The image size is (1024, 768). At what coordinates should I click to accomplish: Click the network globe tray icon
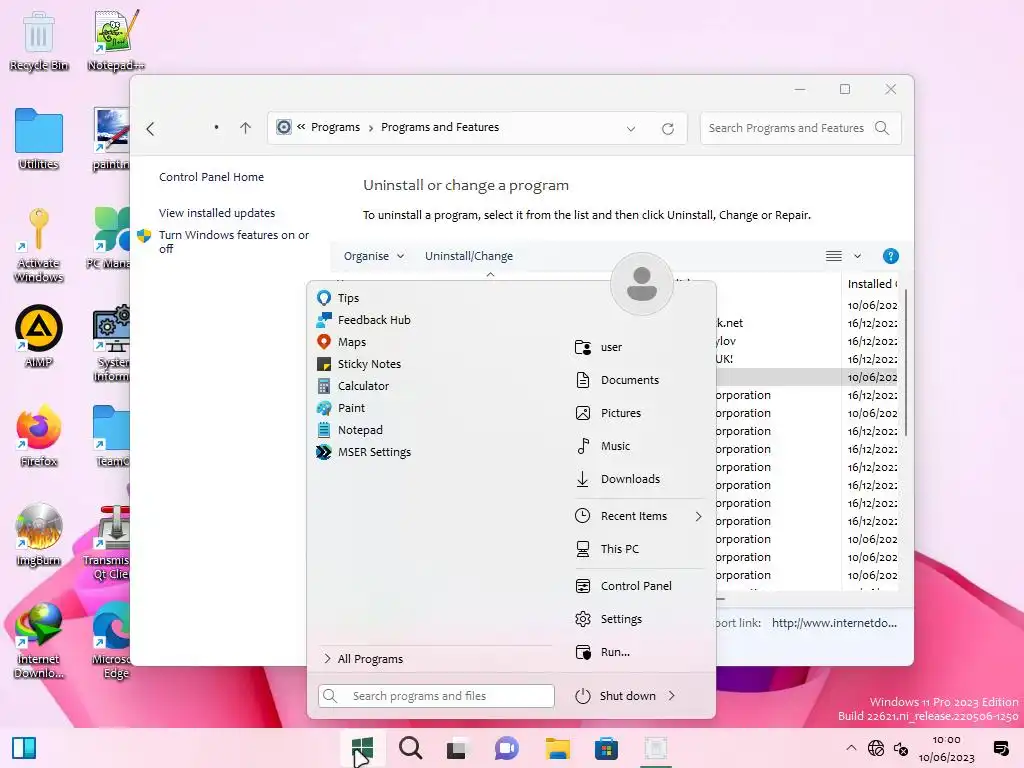point(876,748)
